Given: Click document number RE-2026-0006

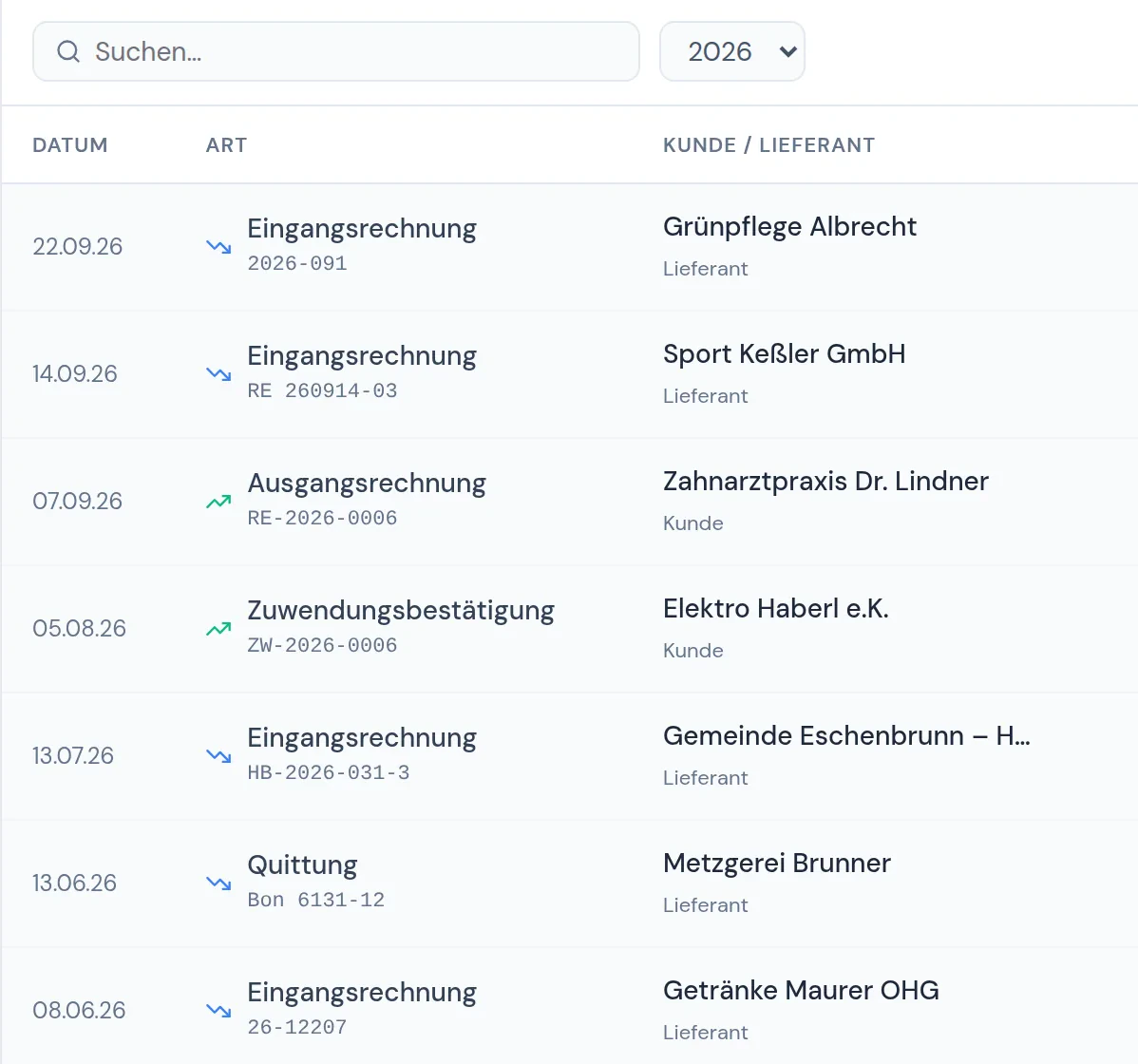Looking at the screenshot, I should coord(322,518).
